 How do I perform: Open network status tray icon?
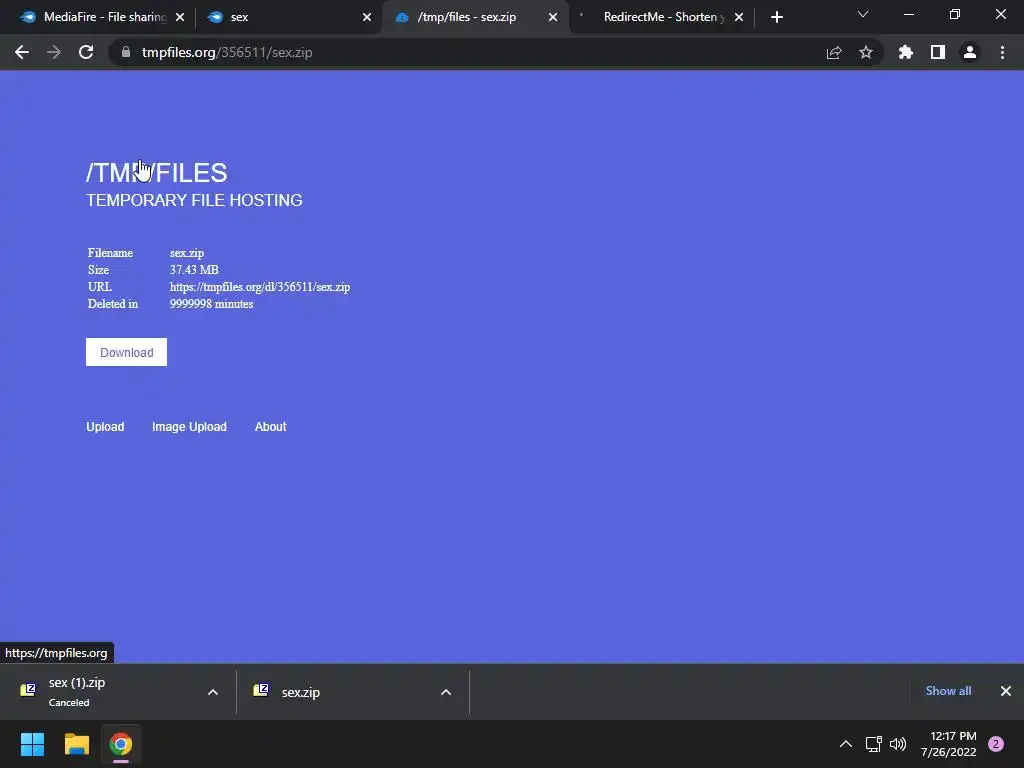[874, 744]
